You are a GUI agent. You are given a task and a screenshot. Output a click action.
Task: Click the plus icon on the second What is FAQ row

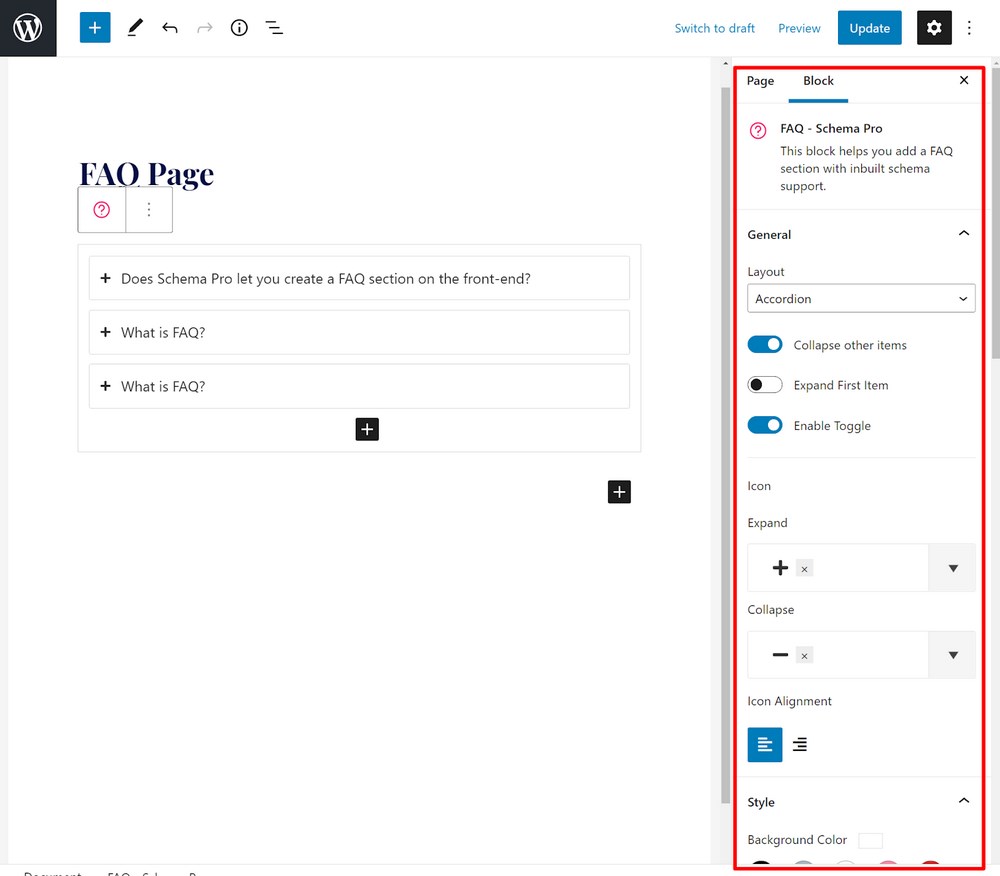tap(105, 332)
